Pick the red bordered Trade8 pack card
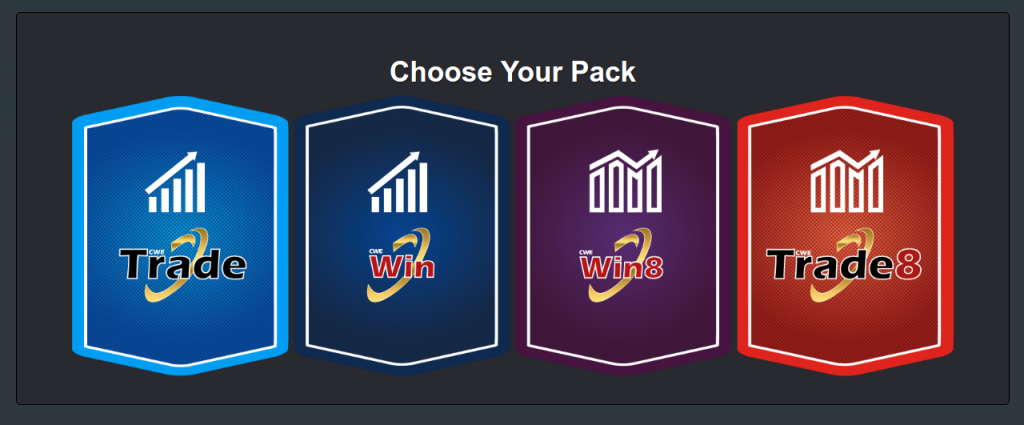 (x=845, y=236)
